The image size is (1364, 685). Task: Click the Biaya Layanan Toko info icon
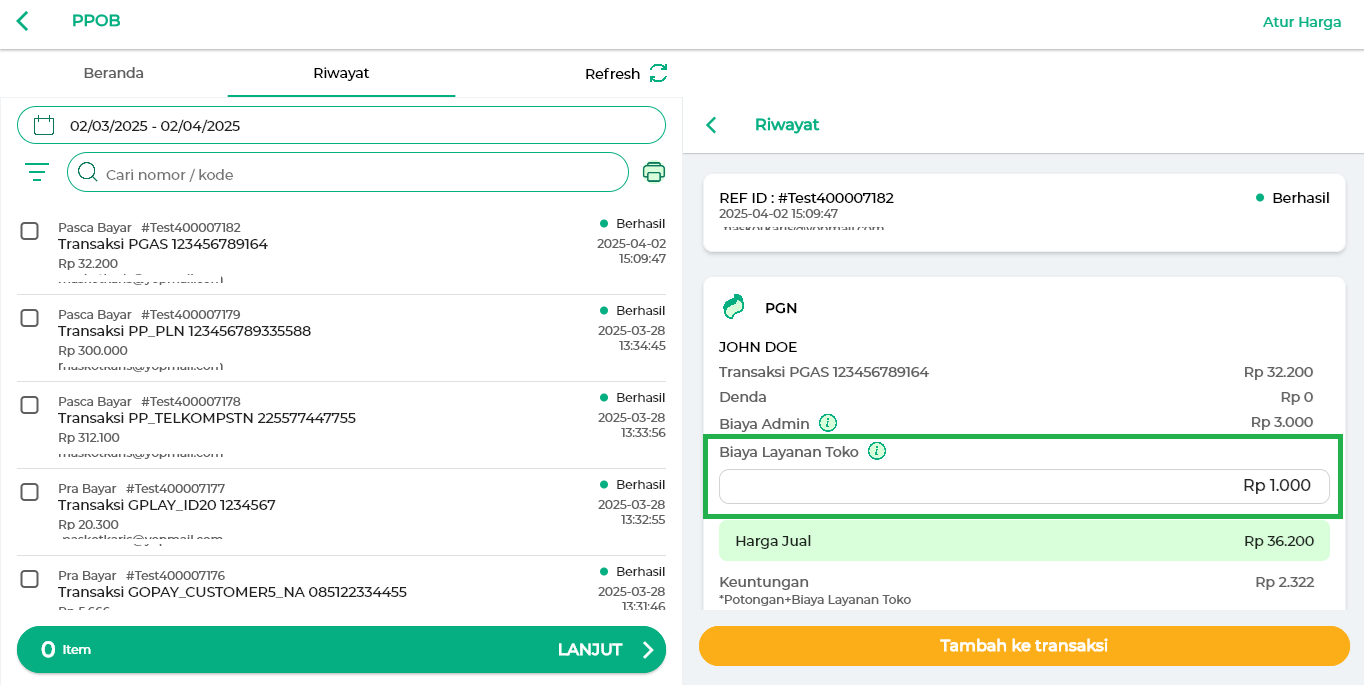877,451
